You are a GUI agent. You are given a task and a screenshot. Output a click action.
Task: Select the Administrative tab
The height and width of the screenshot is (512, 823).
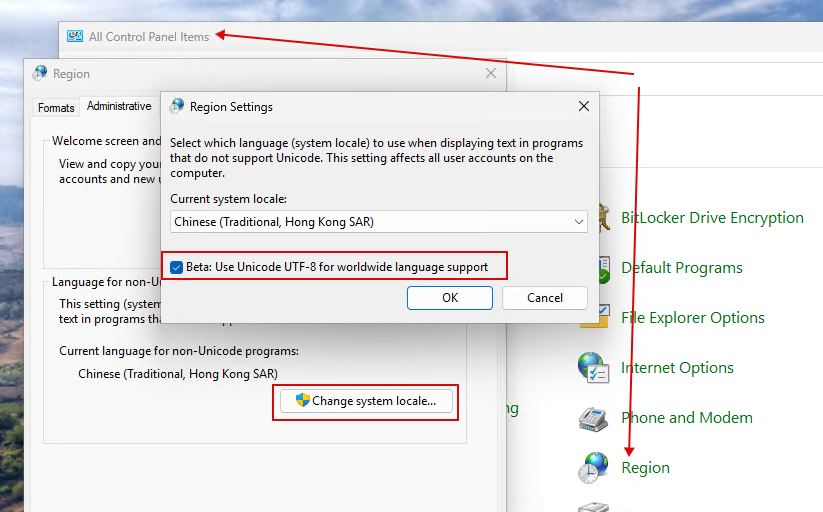119,106
